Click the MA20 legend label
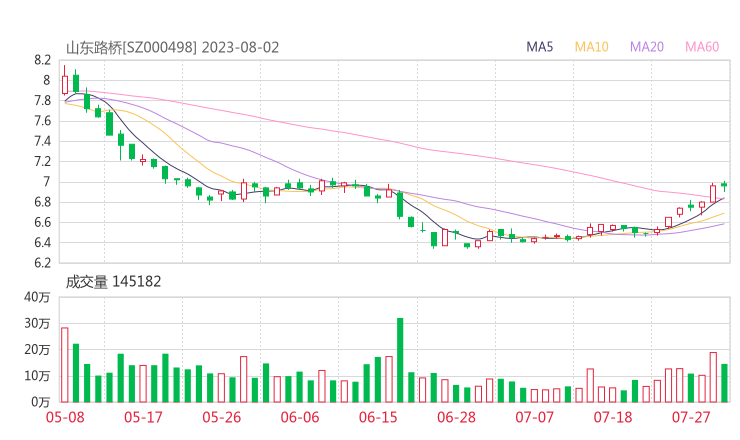Image resolution: width=740 pixels, height=440 pixels. point(647,47)
